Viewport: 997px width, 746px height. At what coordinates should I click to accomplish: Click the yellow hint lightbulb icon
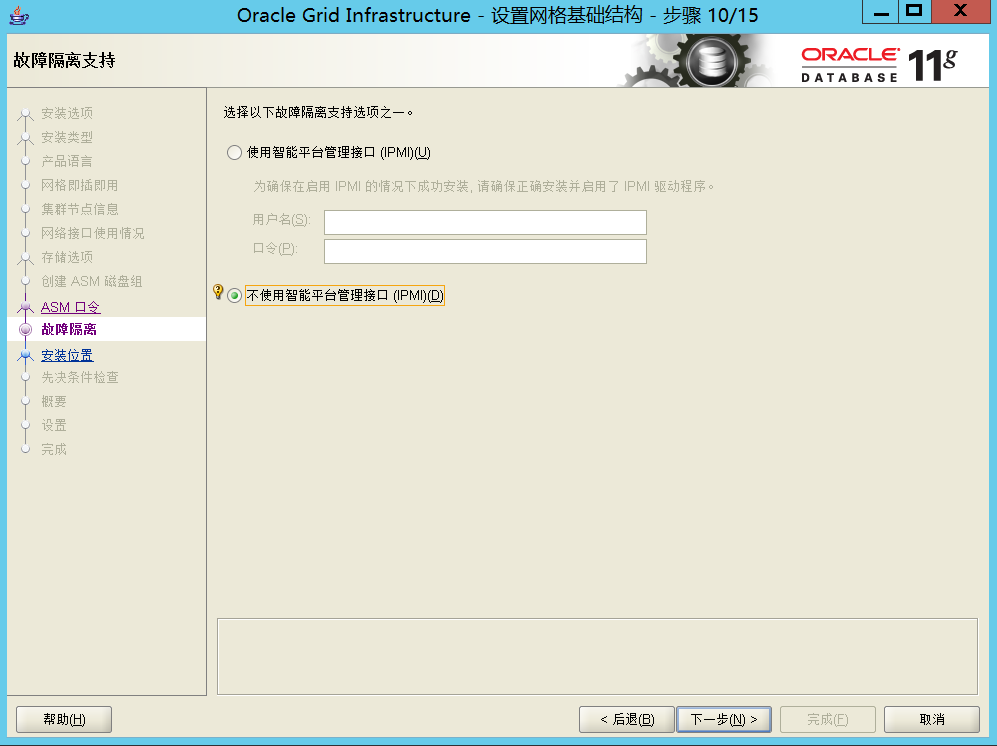pyautogui.click(x=218, y=292)
